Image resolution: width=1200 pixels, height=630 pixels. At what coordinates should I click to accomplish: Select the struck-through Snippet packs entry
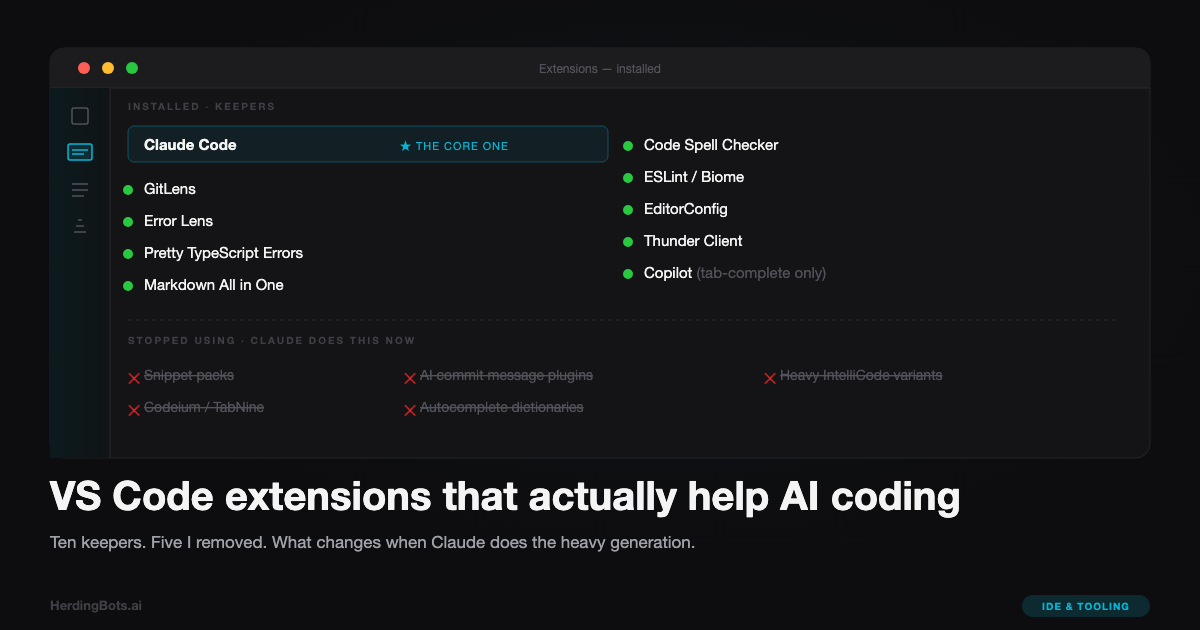point(189,375)
